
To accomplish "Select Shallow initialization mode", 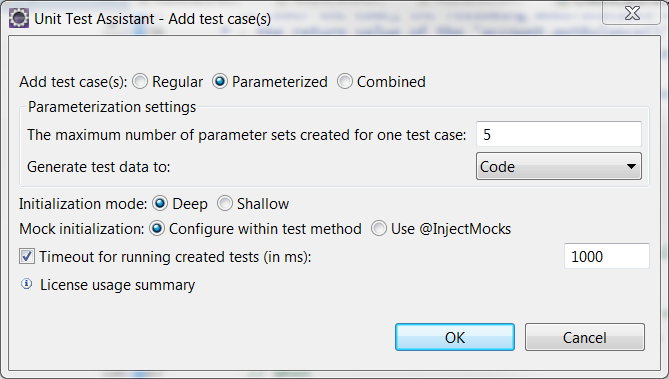I will coord(225,204).
